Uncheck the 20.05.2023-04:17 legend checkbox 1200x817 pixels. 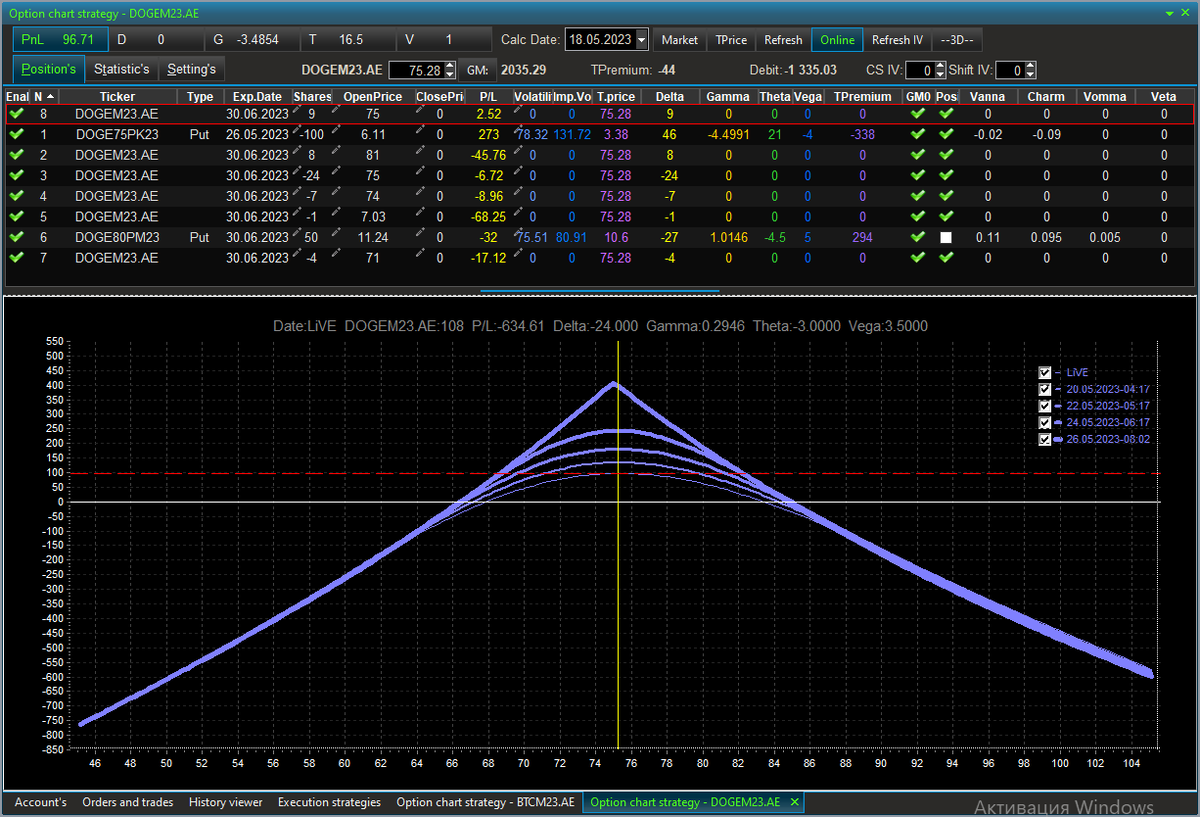1045,389
